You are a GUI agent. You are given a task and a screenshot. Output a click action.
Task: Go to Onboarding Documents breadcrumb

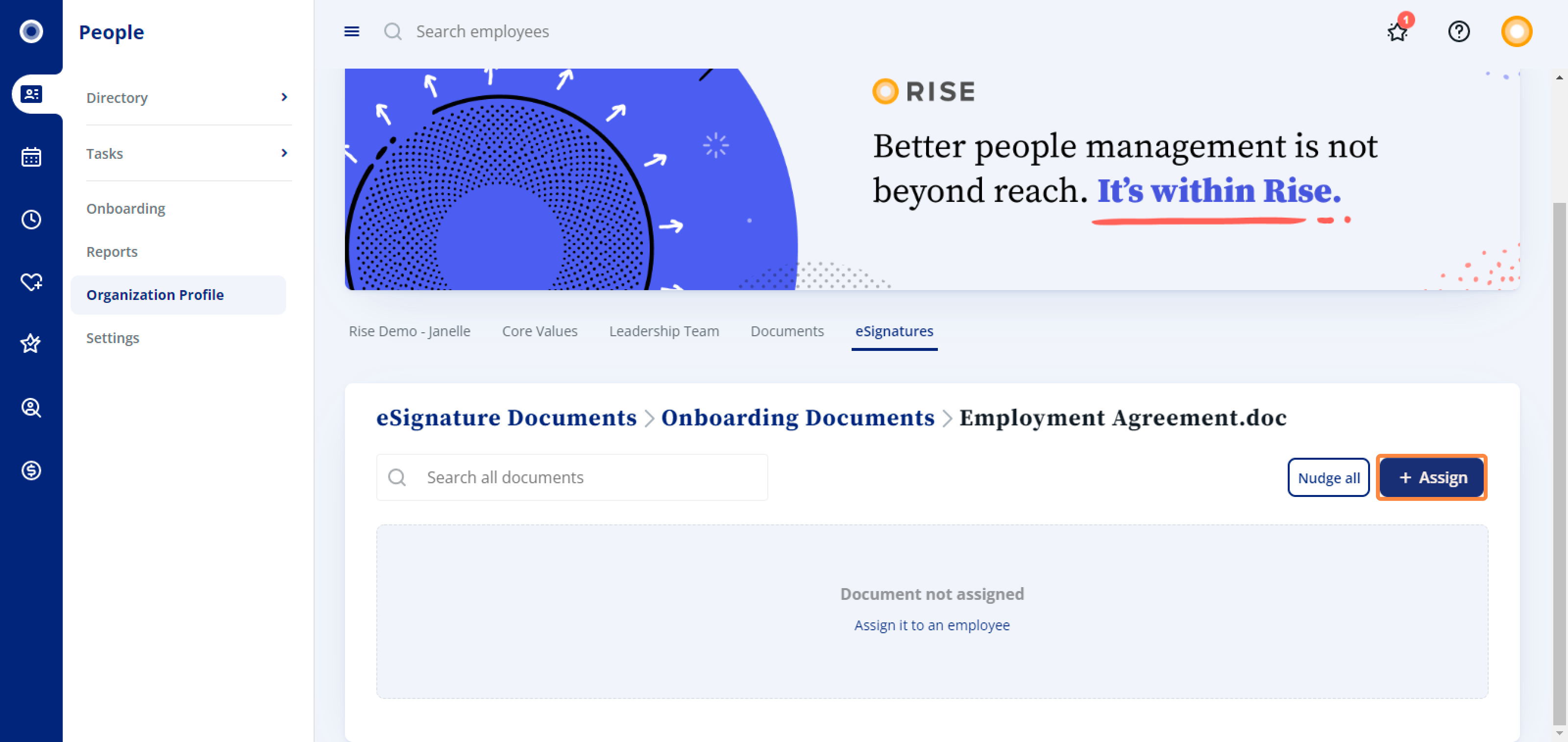click(797, 418)
